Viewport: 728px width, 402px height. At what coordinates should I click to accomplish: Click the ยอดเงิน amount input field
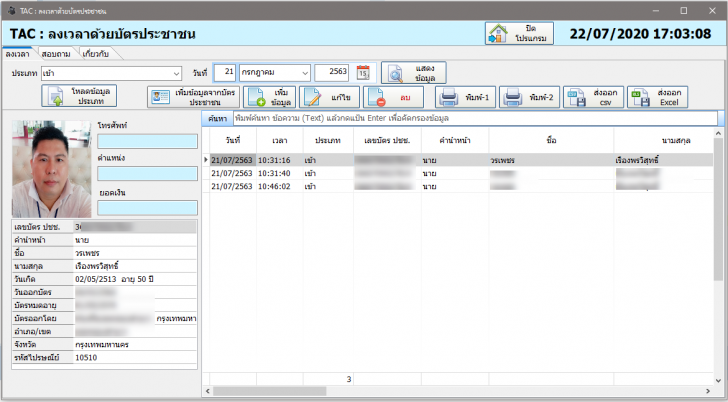(147, 208)
